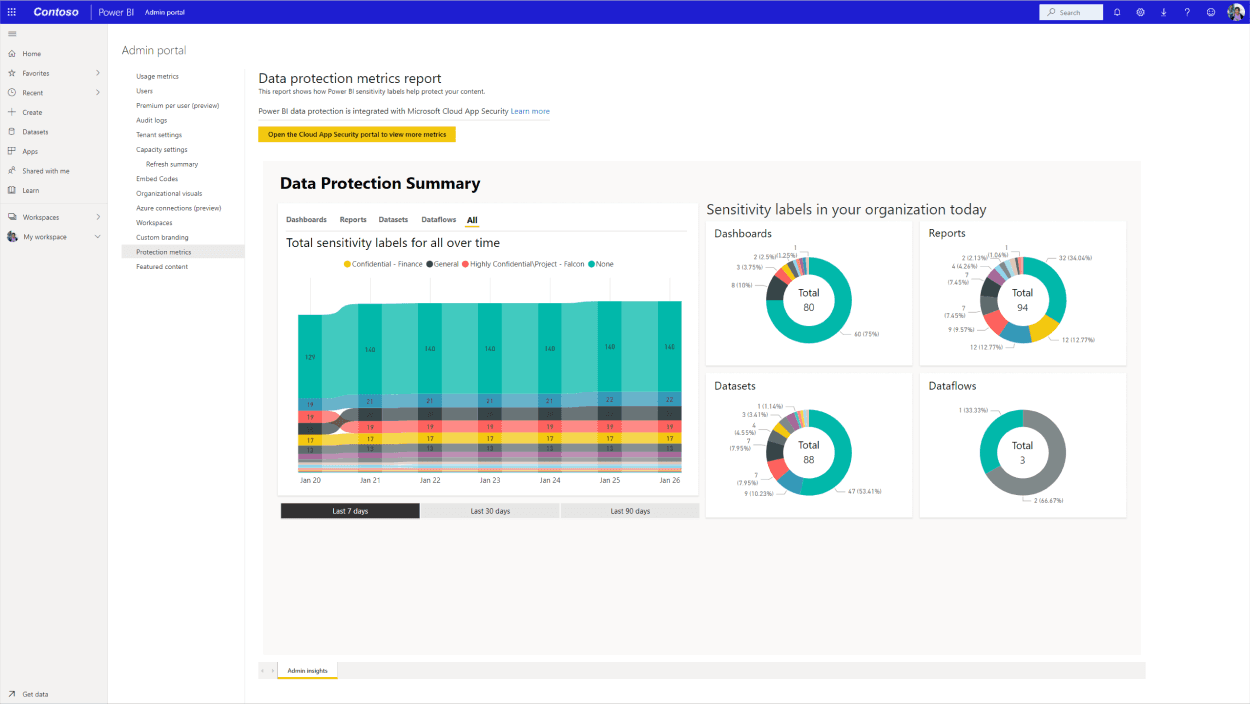Click the download arrow icon
The width and height of the screenshot is (1250, 704).
click(1163, 12)
